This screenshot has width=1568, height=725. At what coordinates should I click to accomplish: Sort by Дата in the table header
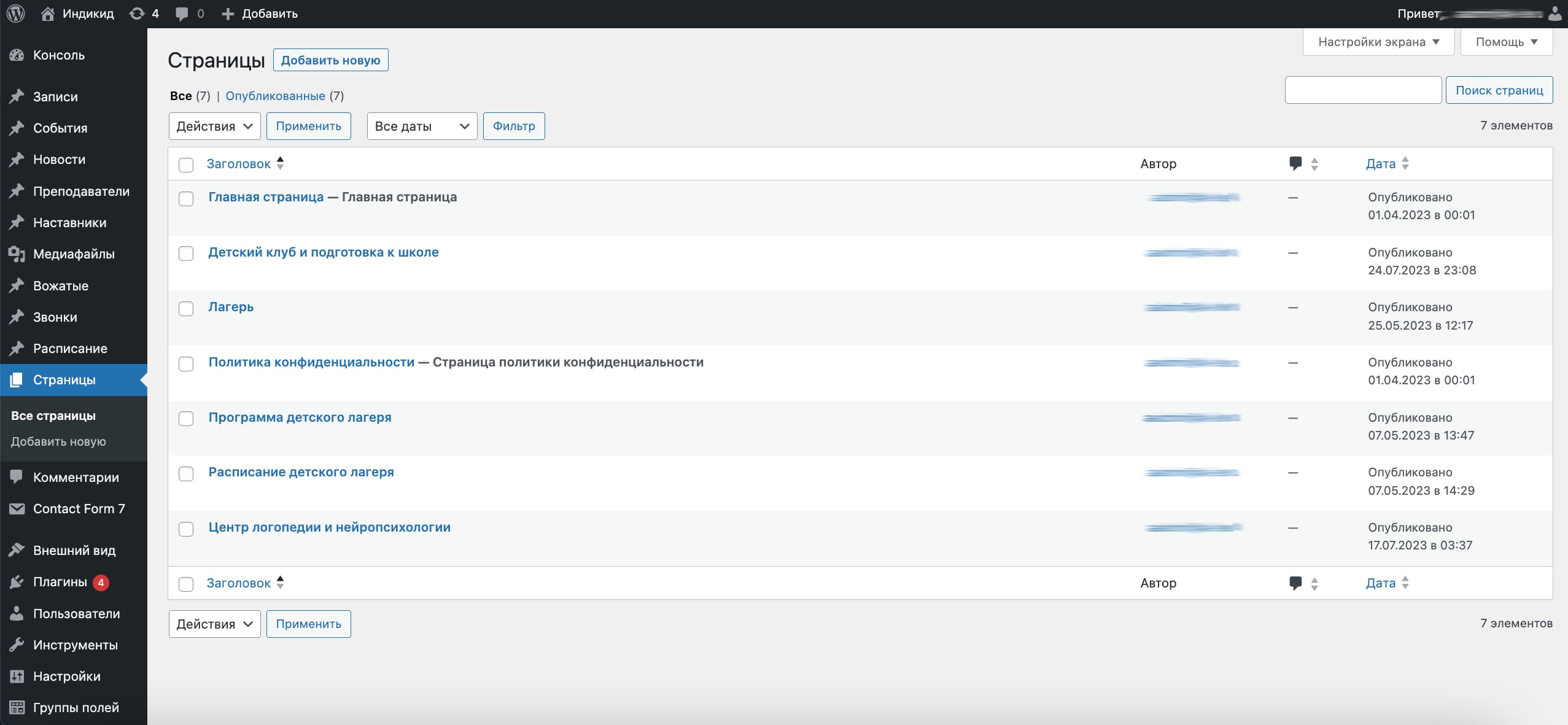pyautogui.click(x=1387, y=164)
